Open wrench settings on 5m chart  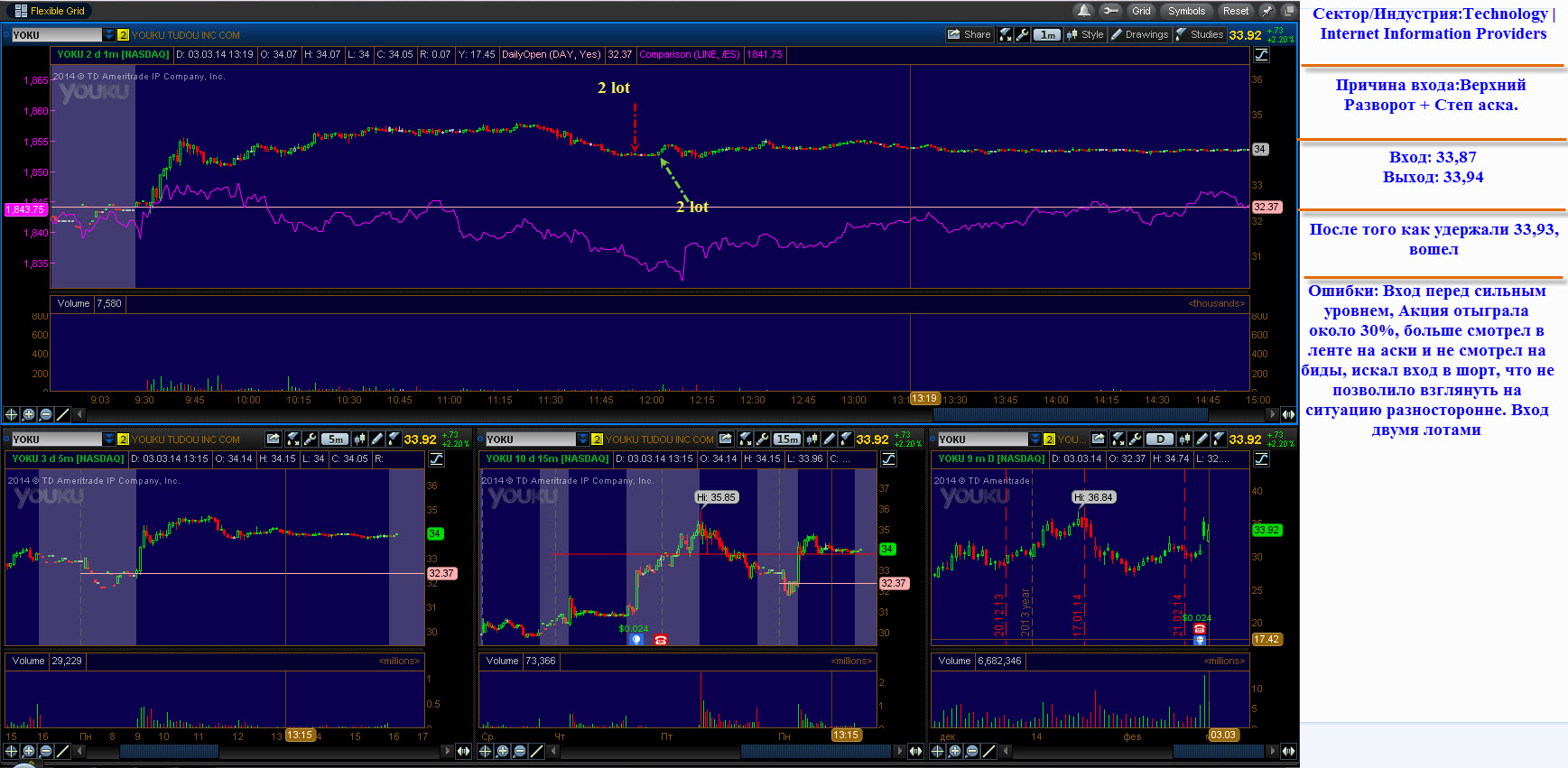coord(310,439)
